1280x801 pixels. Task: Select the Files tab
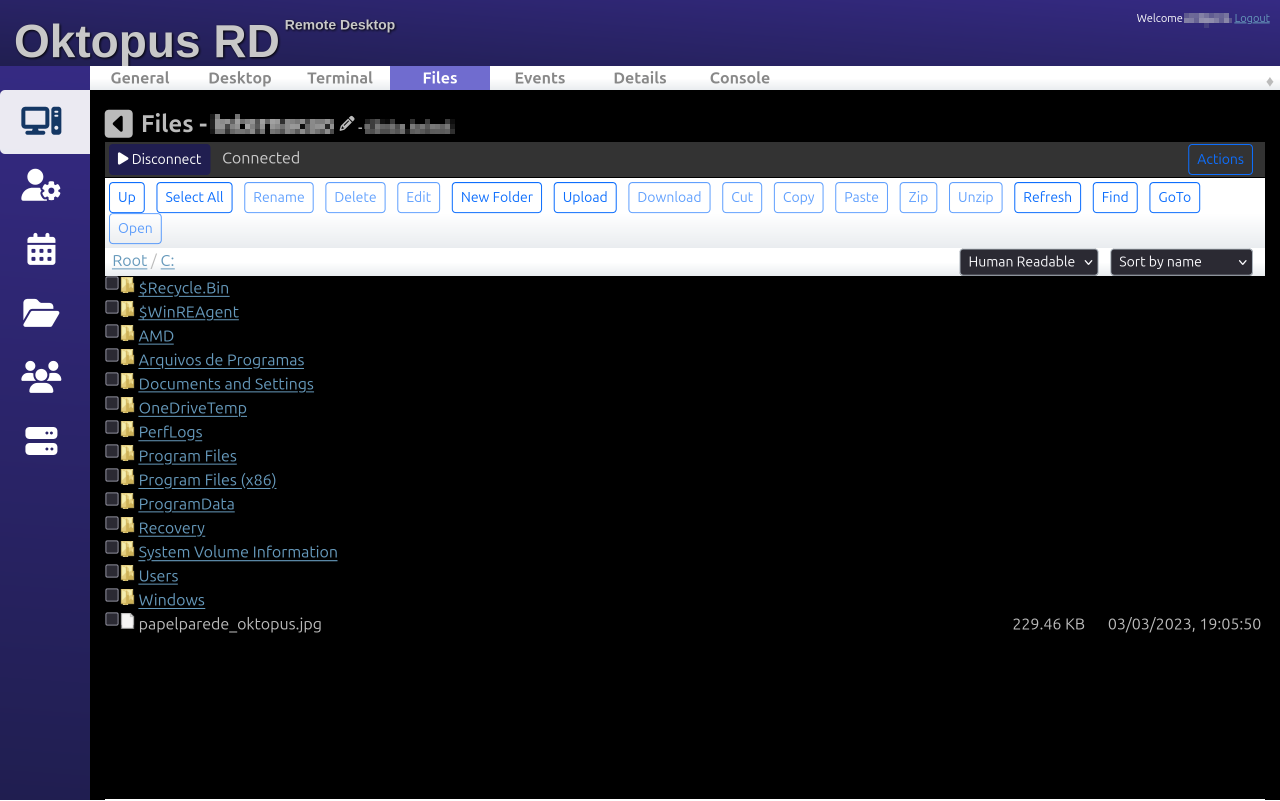(x=440, y=78)
